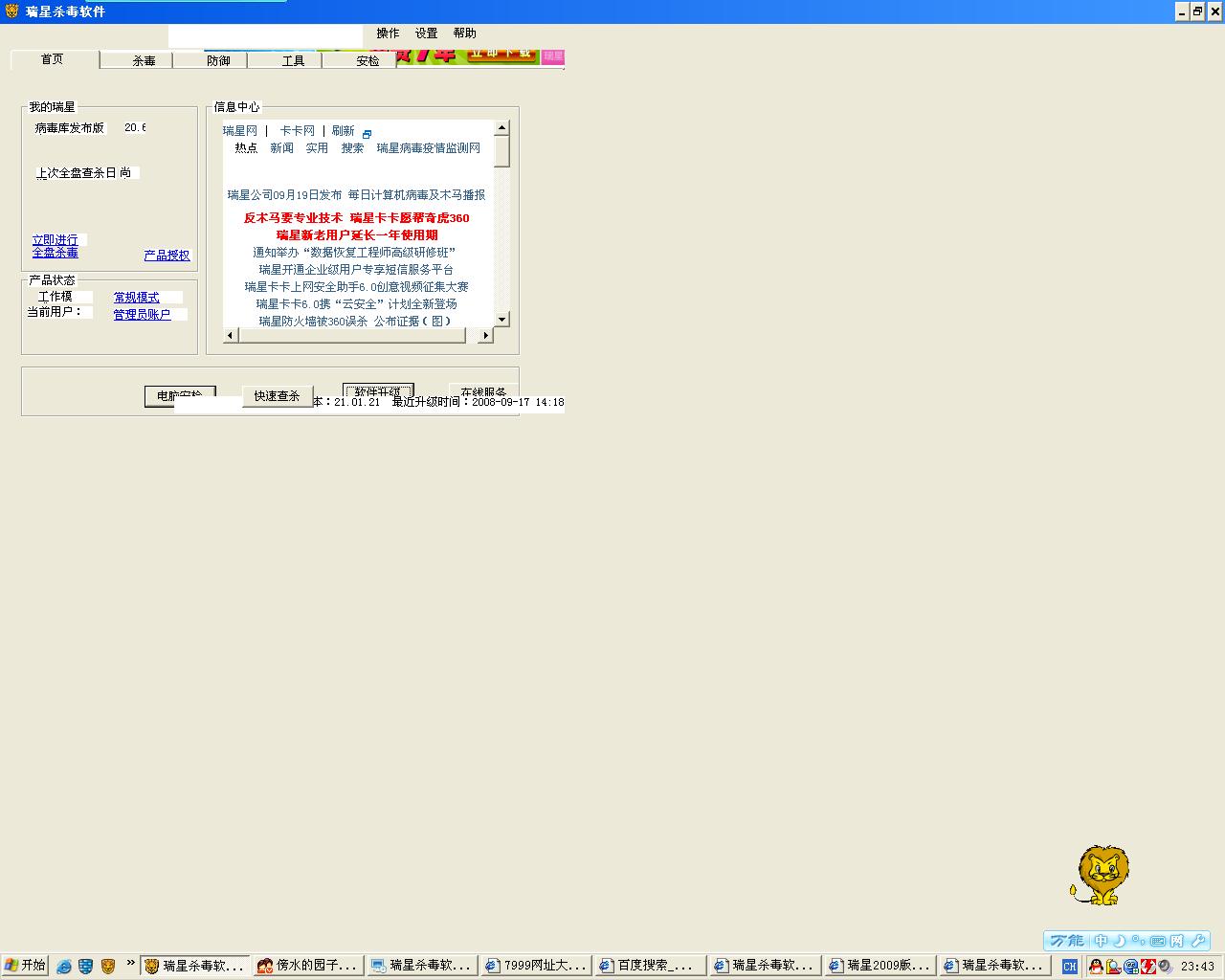Open red headline 瑞星新老用户延长一年使用期

click(x=357, y=235)
